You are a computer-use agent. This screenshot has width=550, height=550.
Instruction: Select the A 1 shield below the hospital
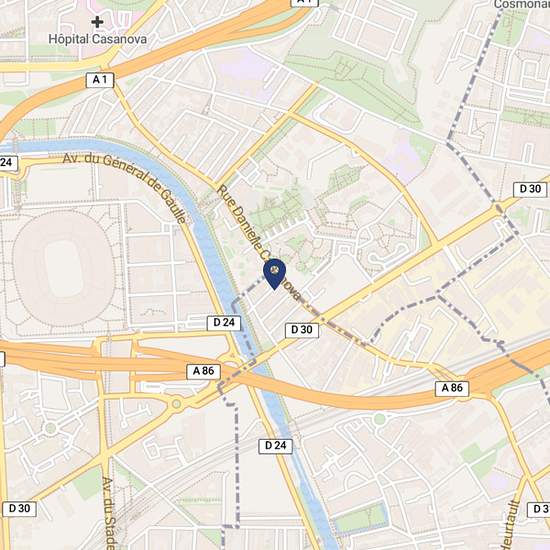coord(100,80)
